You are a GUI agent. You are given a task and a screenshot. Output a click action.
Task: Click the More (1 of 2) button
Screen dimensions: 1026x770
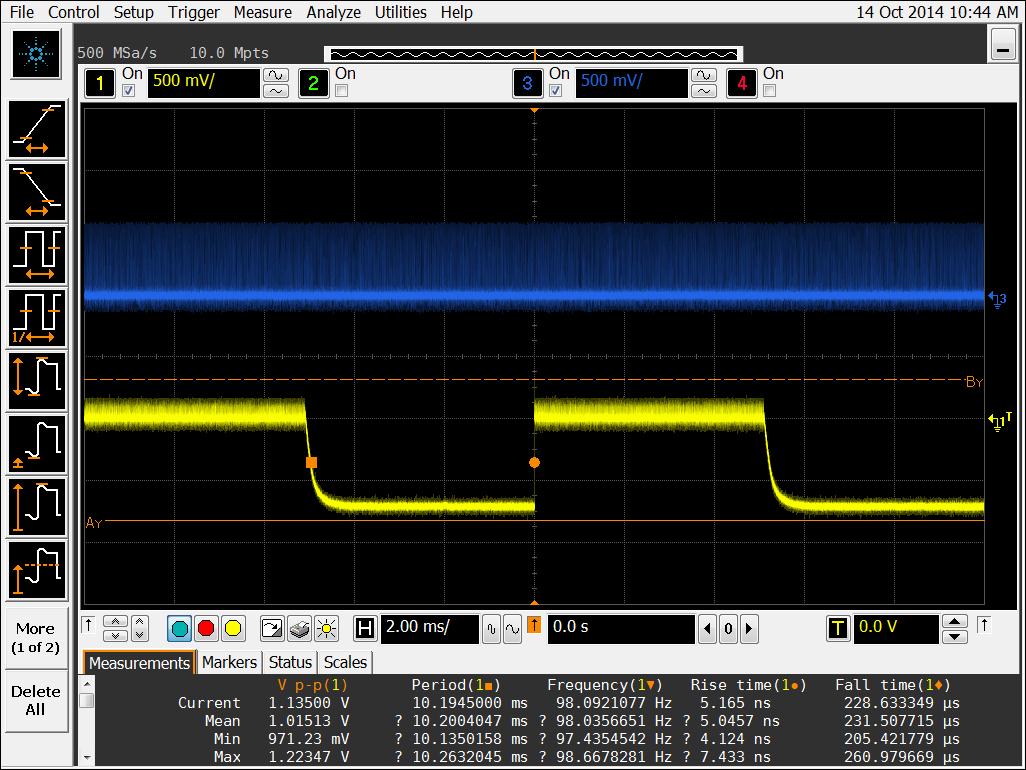36,637
